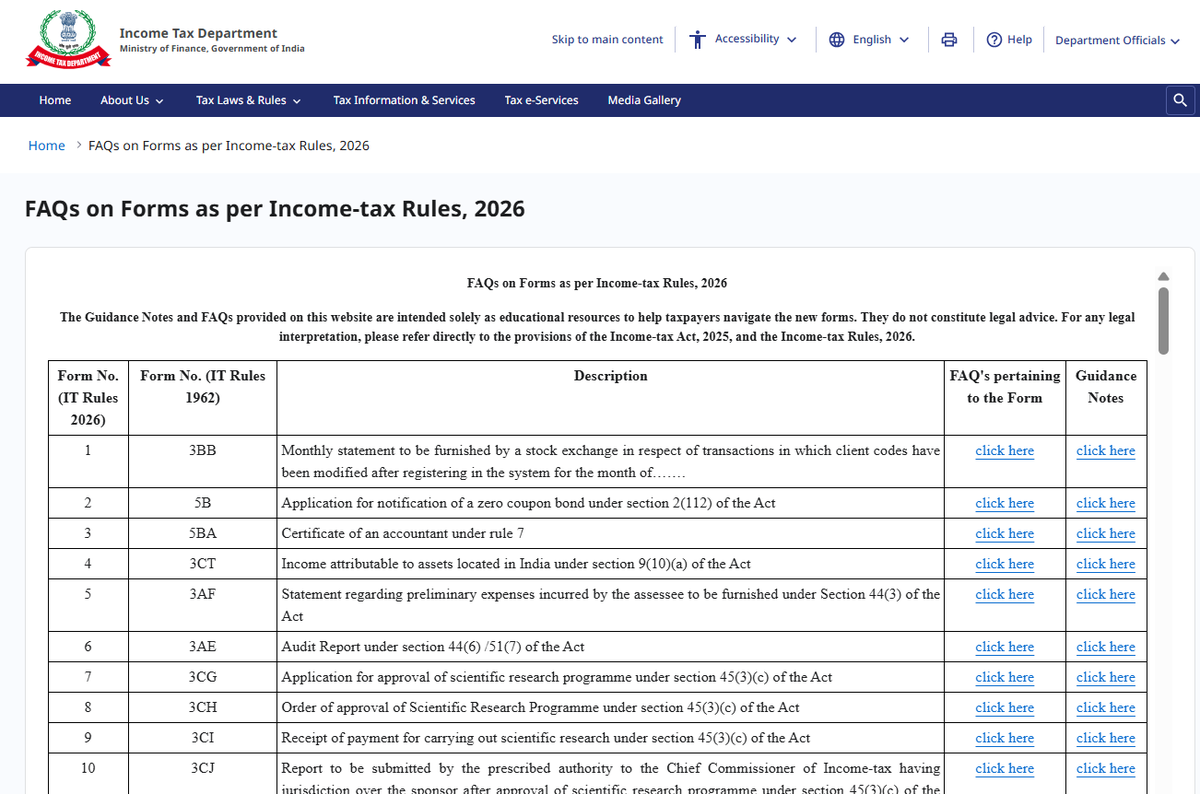1200x794 pixels.
Task: Open FAQ link for form 3CJ
Action: tap(1005, 768)
